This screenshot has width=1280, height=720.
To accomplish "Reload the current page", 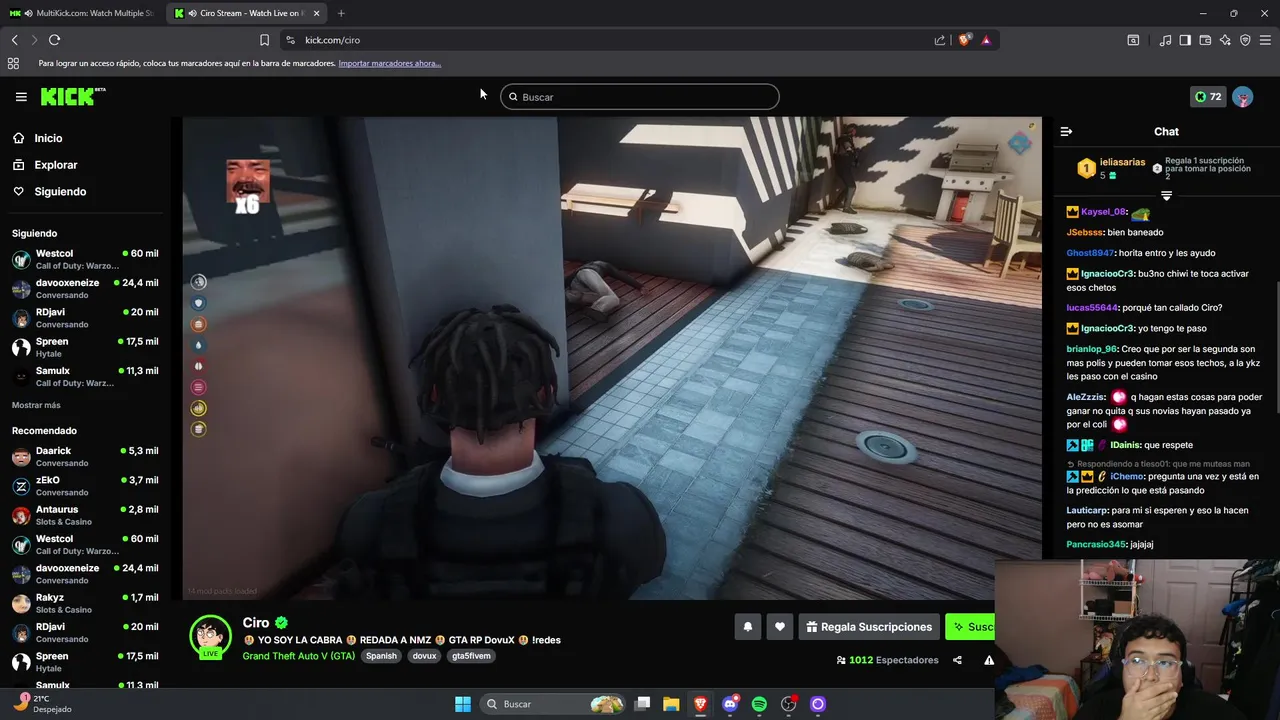I will pyautogui.click(x=54, y=40).
